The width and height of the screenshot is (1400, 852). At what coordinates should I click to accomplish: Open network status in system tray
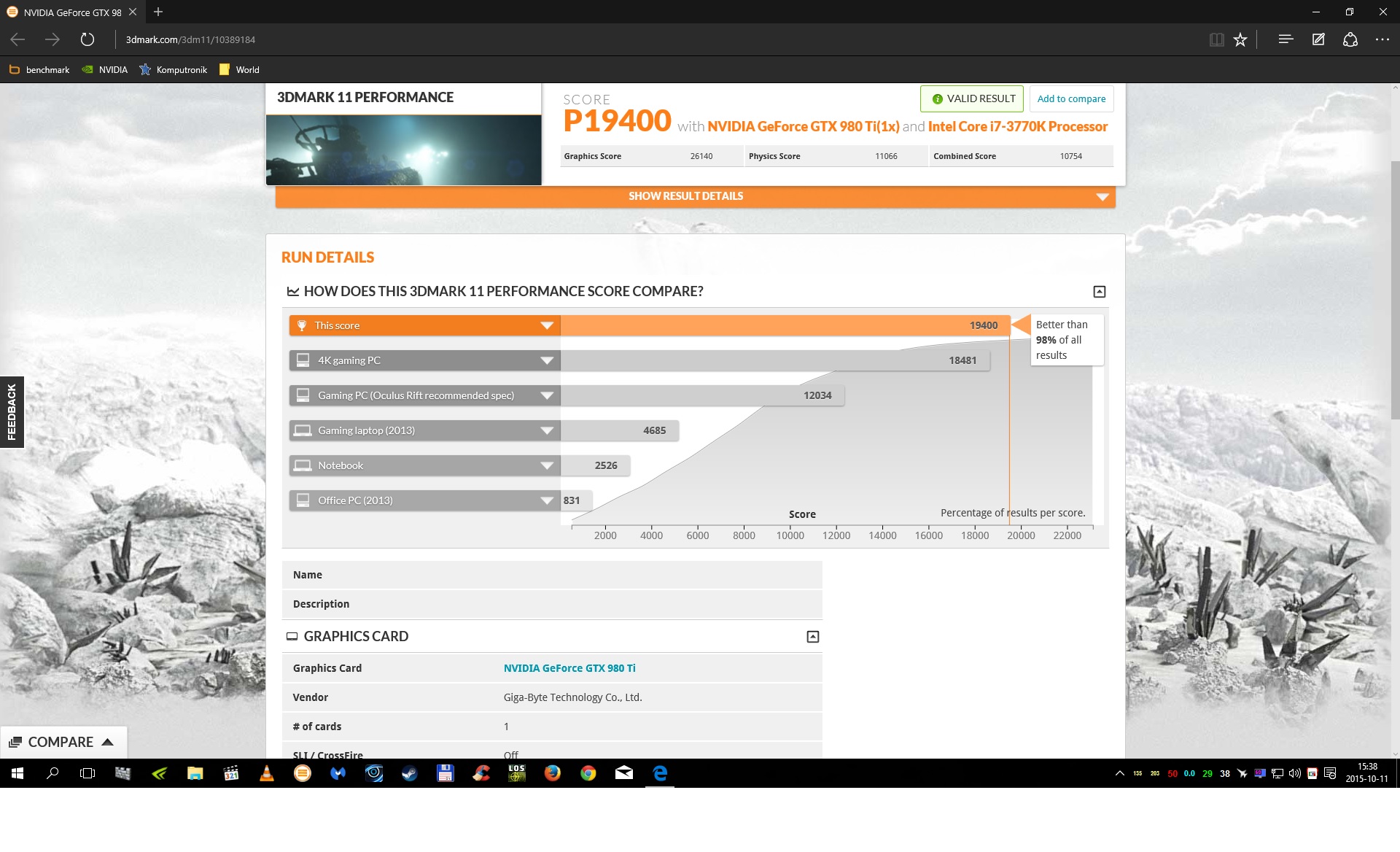[1277, 773]
